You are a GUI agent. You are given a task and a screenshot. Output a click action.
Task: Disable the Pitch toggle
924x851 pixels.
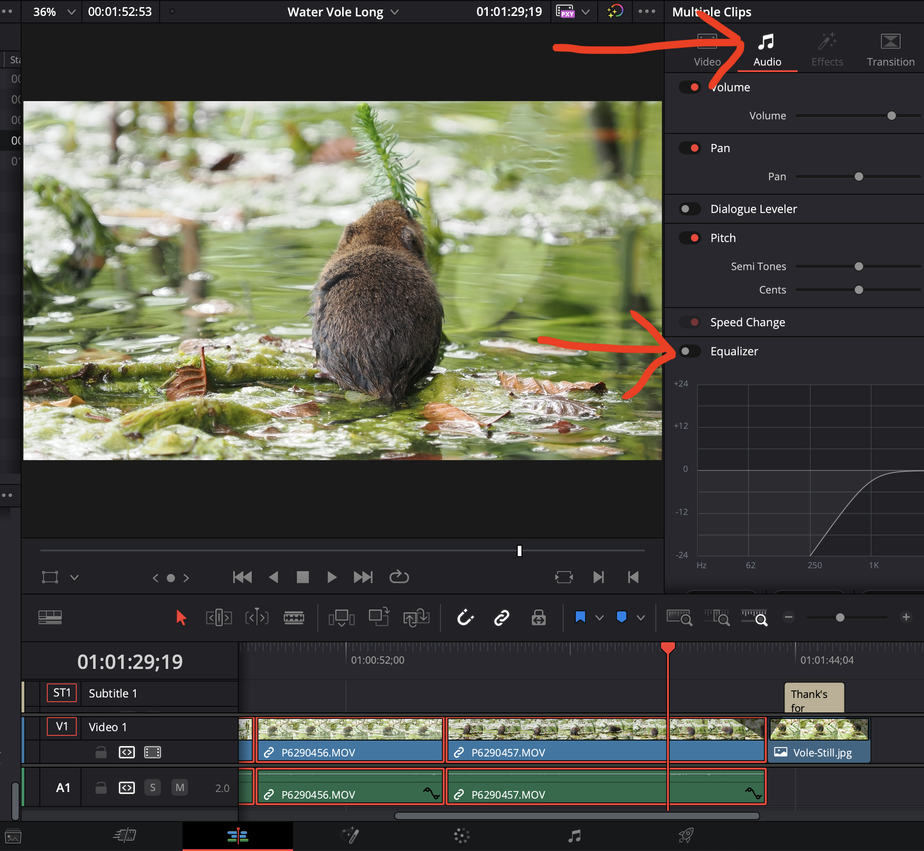tap(689, 238)
